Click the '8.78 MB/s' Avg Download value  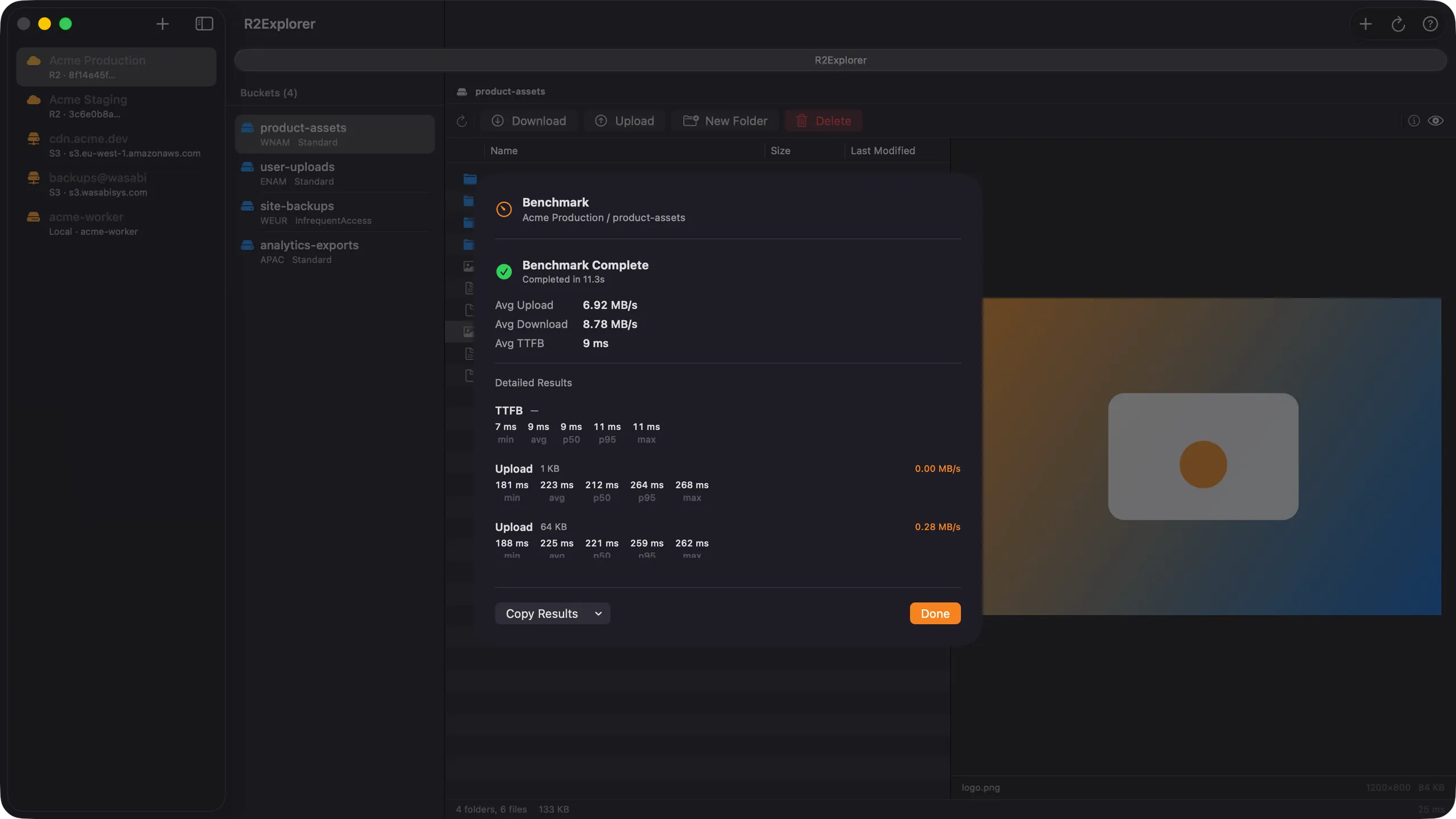(x=610, y=325)
